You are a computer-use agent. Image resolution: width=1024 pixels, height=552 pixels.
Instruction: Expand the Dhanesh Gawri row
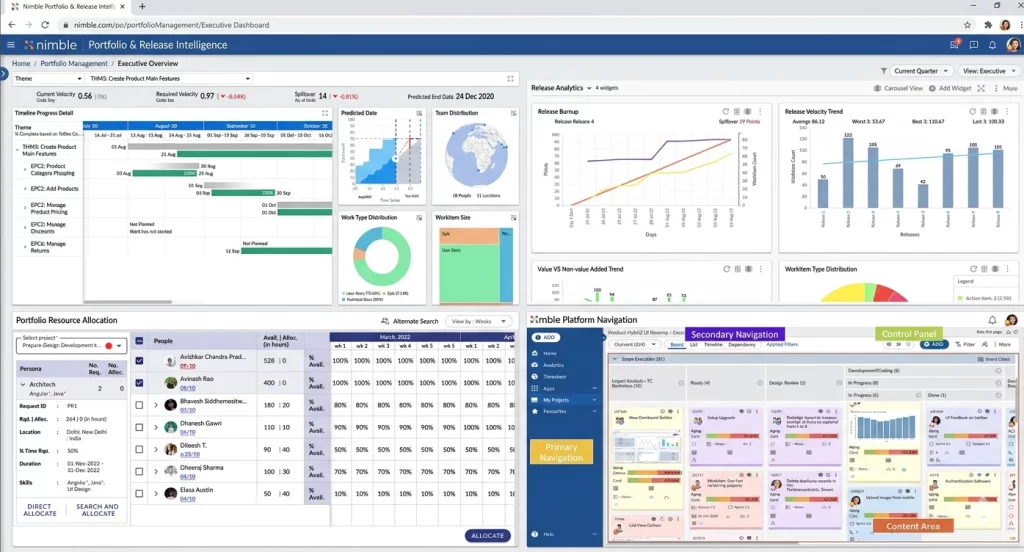155,427
